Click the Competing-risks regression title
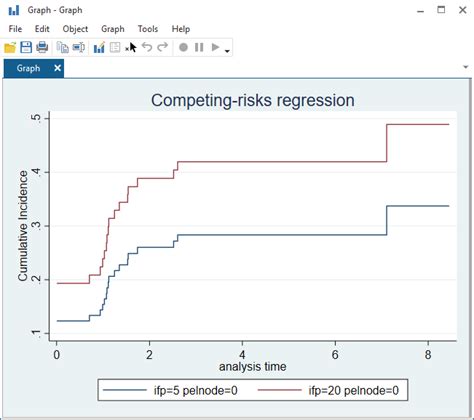This screenshot has width=474, height=420. point(253,100)
